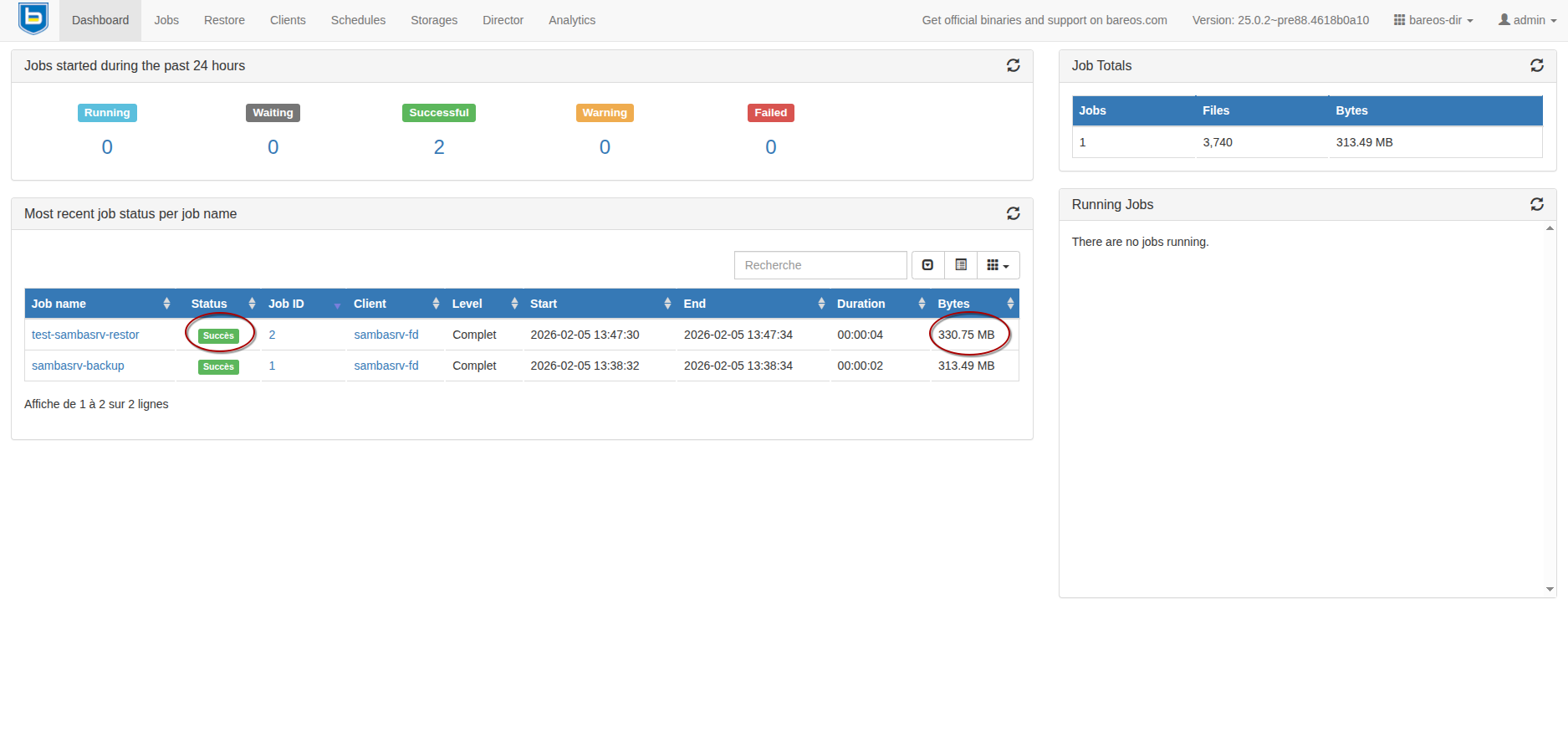The image size is (1568, 752).
Task: Sort table by Client column
Action: (396, 304)
